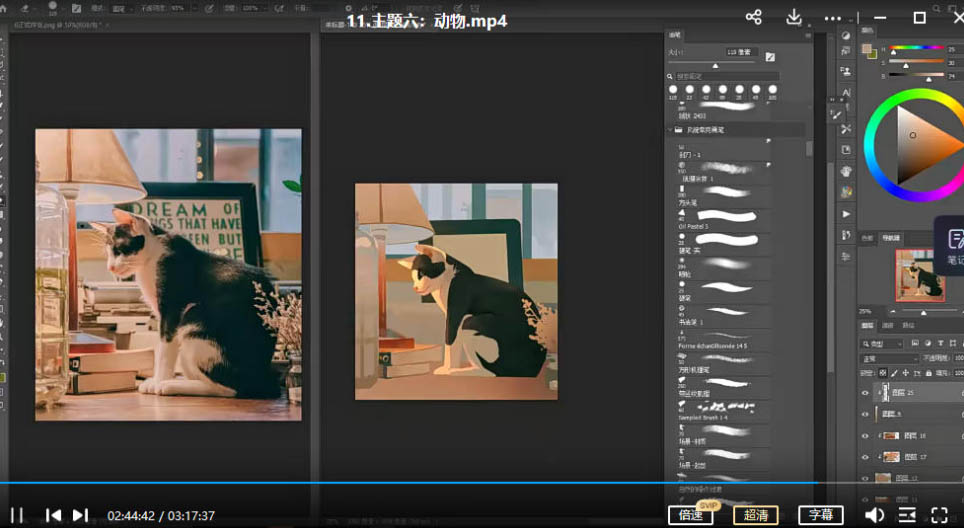Screen dimensions: 964x528
Task: Open the colorful Swatches panel icon
Action: [x=846, y=192]
